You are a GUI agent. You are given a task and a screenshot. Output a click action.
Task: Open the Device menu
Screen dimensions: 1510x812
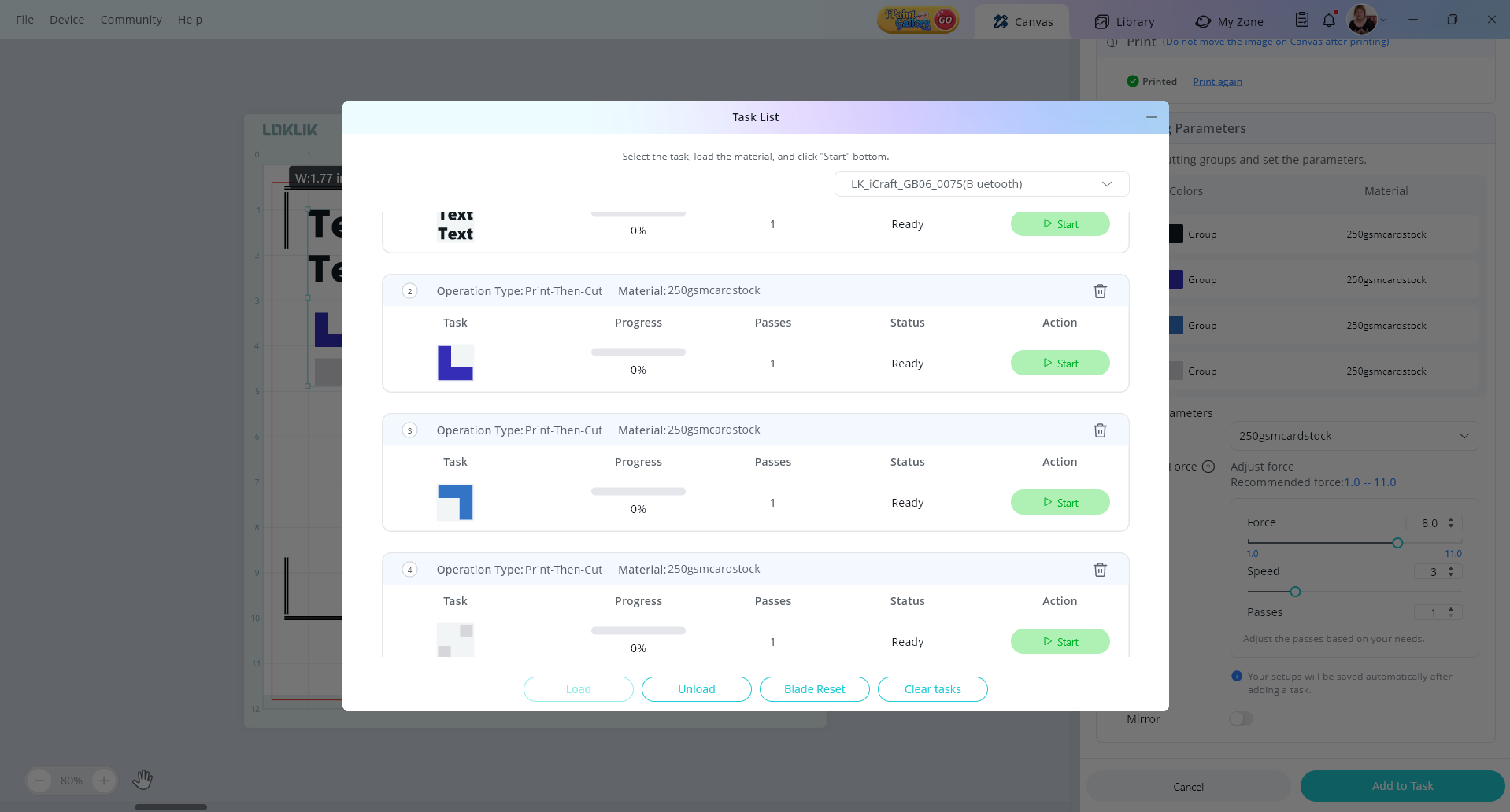coord(67,20)
